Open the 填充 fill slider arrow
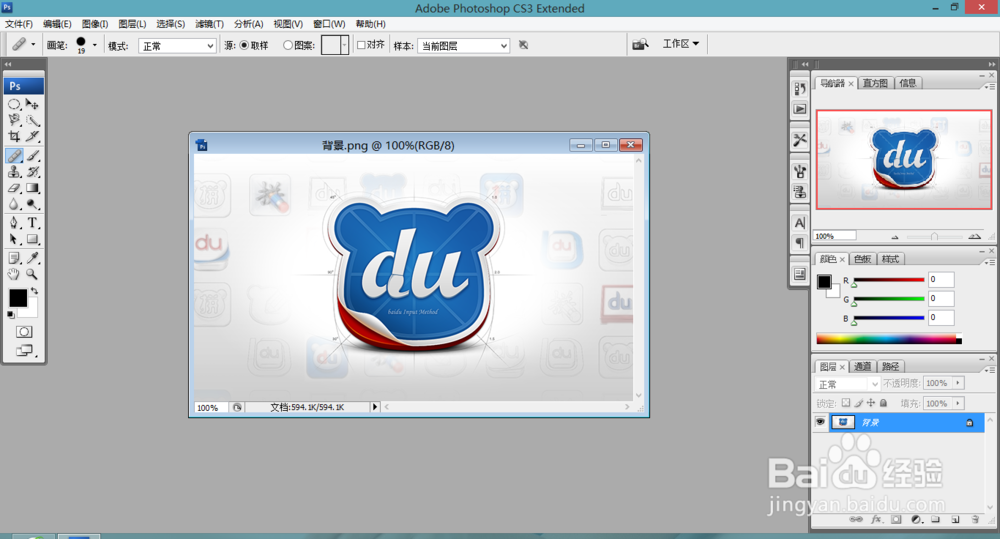 (958, 403)
